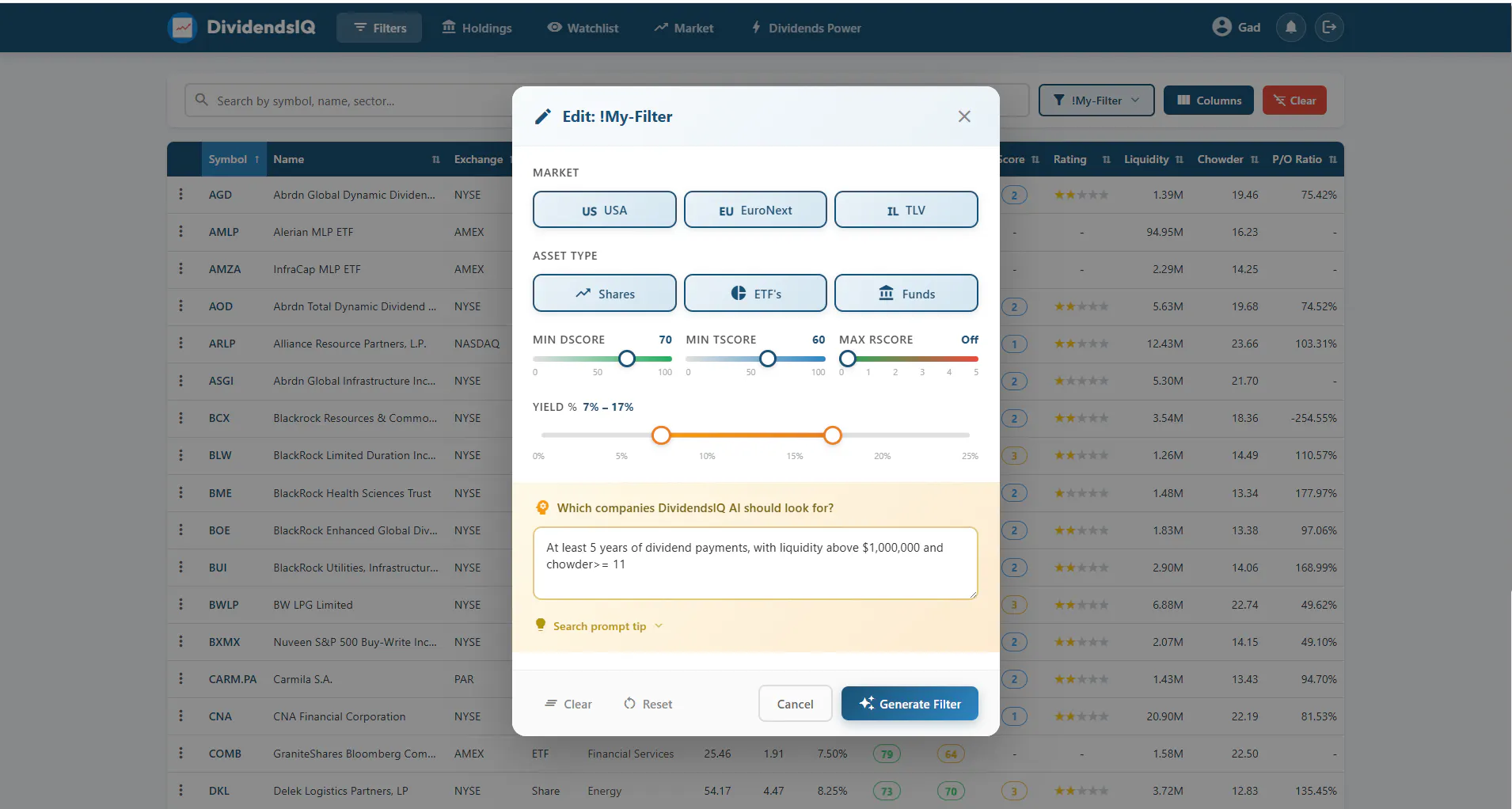Click Reset in the dialog footer
The image size is (1512, 809).
pos(648,704)
